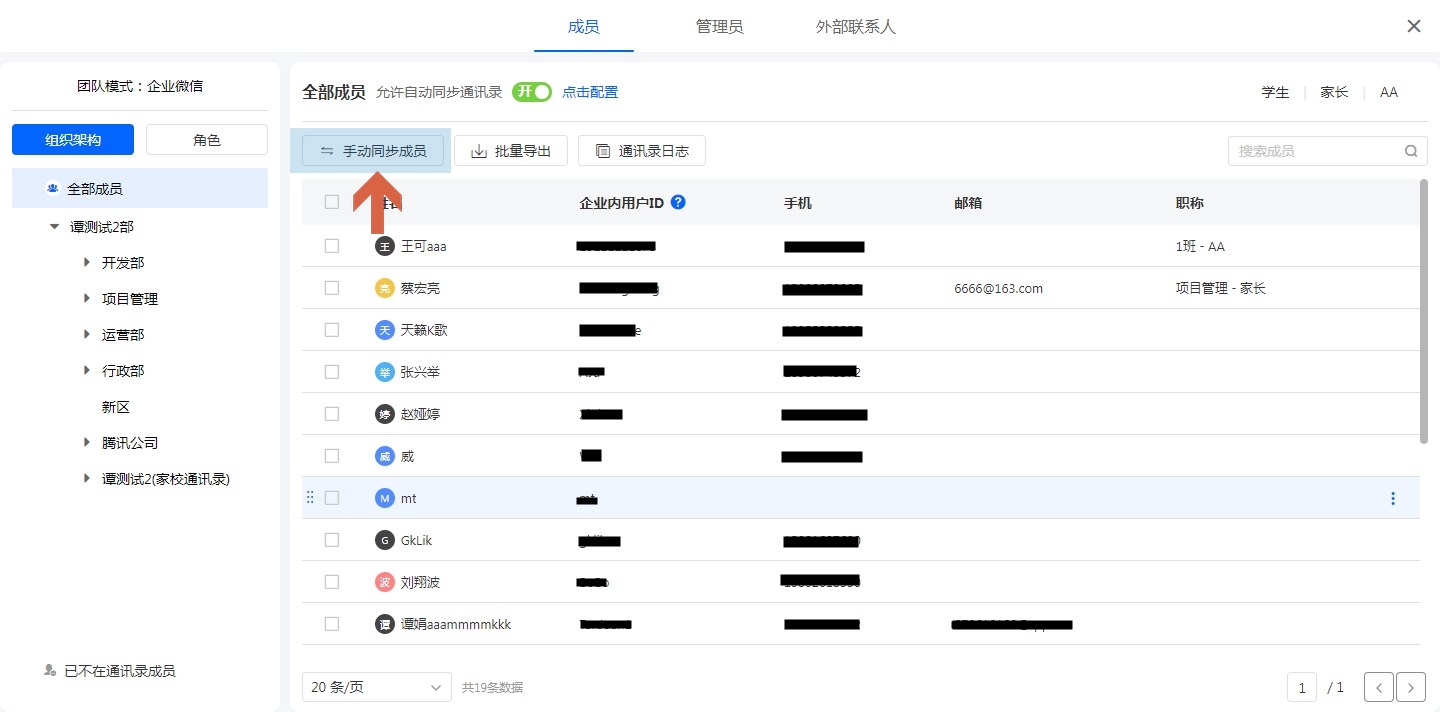The width and height of the screenshot is (1440, 712).
Task: Open the 点击配置 link
Action: tap(590, 92)
